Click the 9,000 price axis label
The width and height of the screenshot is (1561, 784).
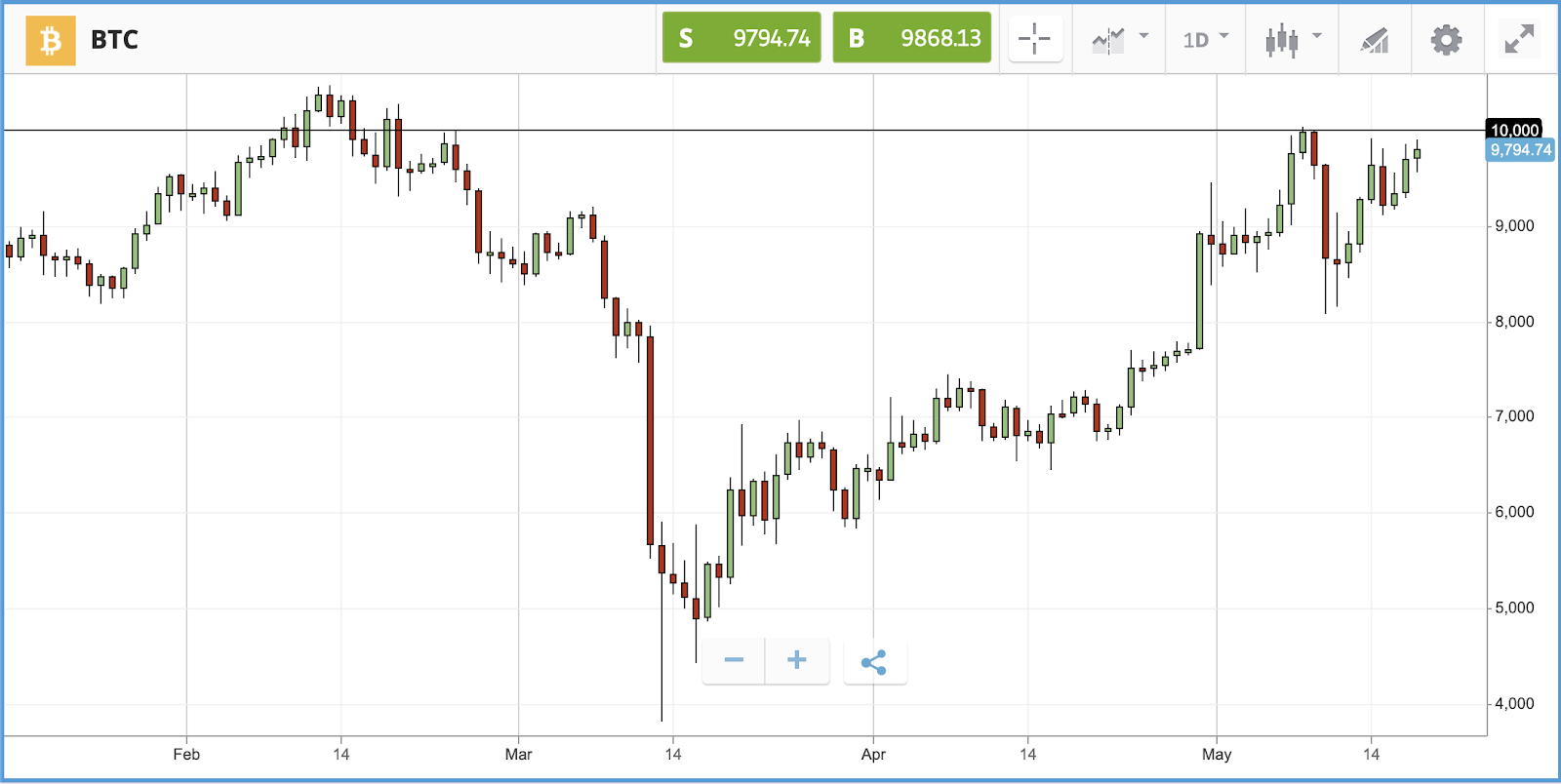(1514, 226)
